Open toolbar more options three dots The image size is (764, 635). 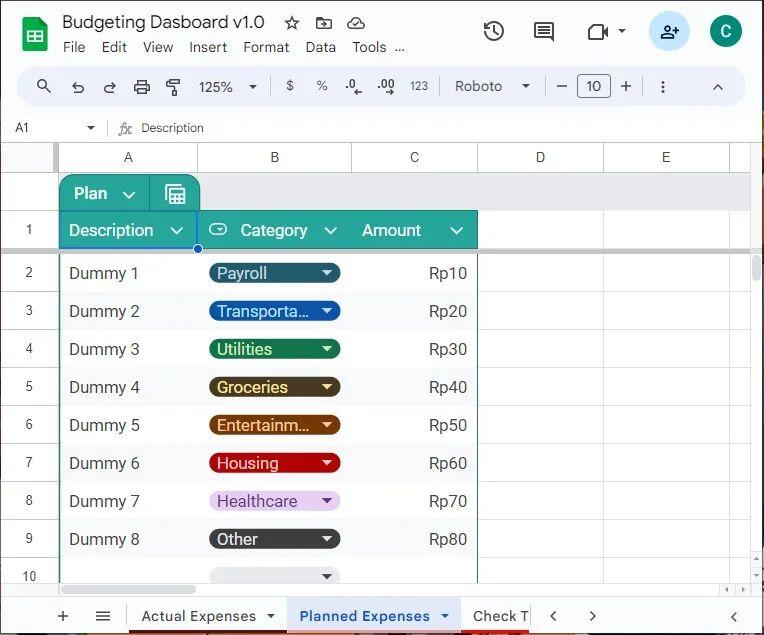click(x=663, y=87)
